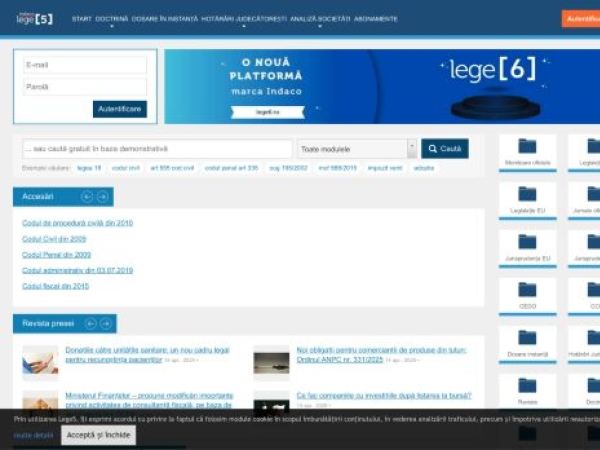Open the Legislație EU folder

[527, 201]
